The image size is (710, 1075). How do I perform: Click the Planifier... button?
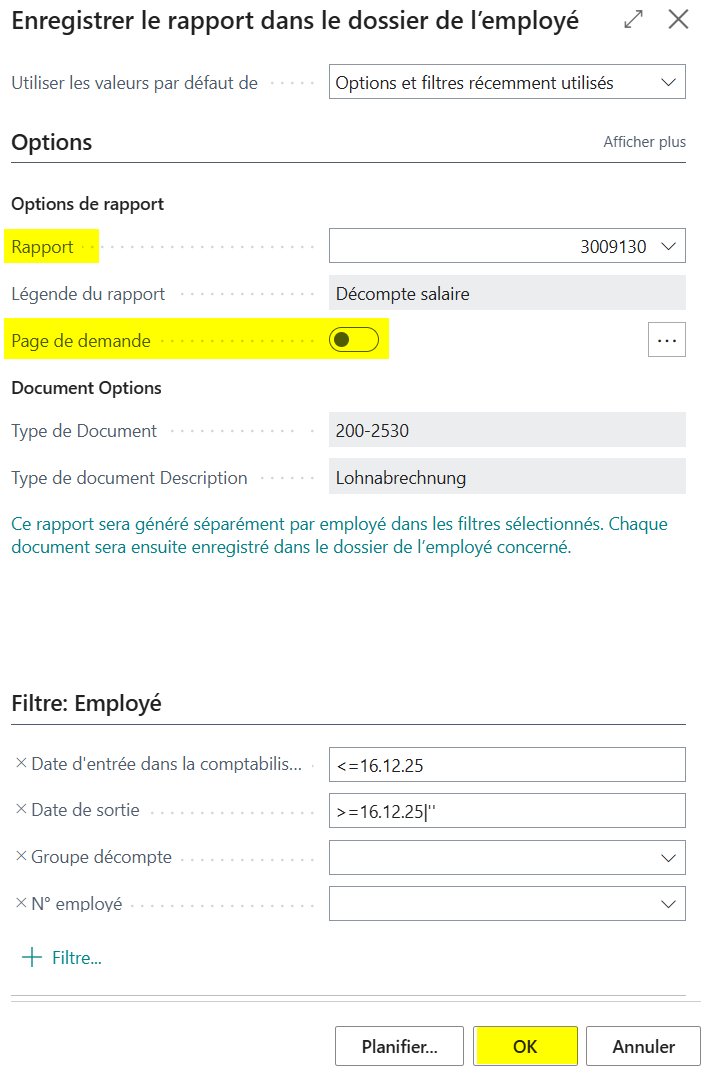pos(399,1047)
